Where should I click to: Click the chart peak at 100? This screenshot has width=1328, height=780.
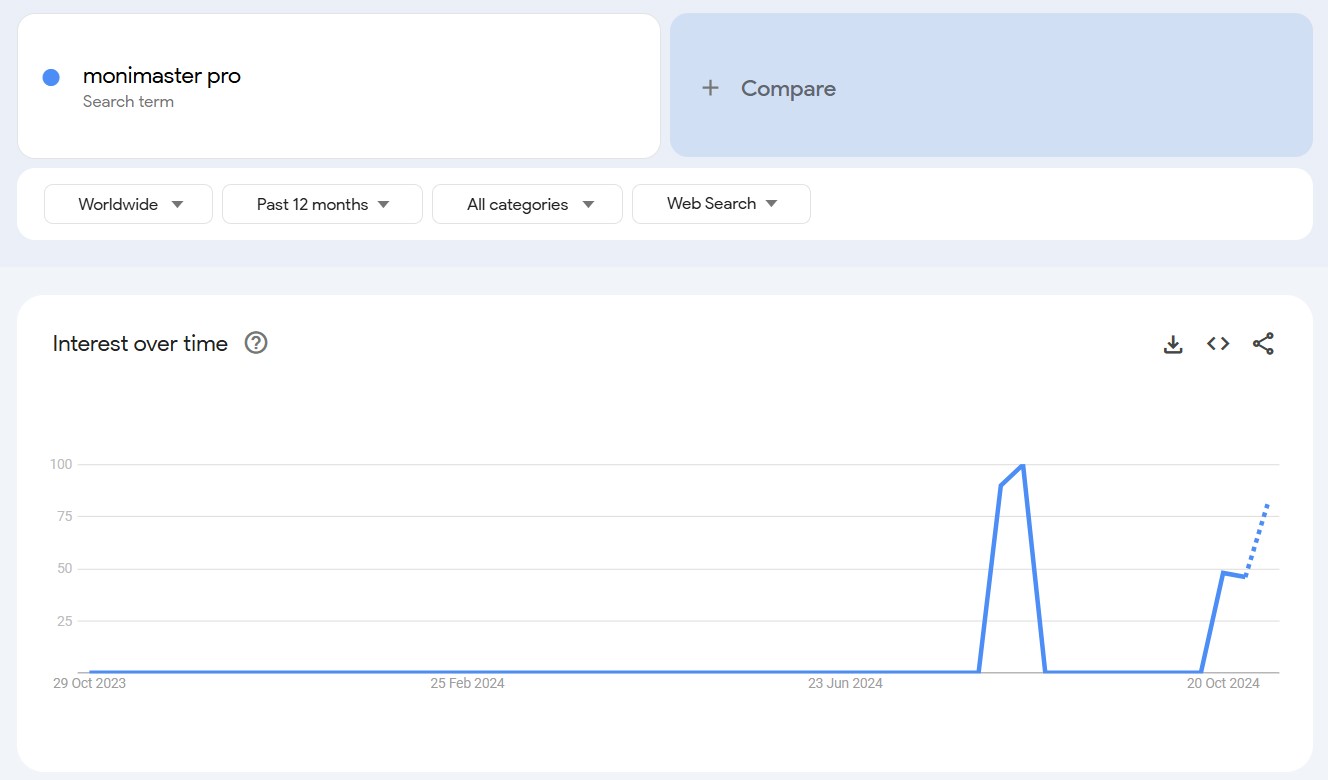coord(1022,466)
